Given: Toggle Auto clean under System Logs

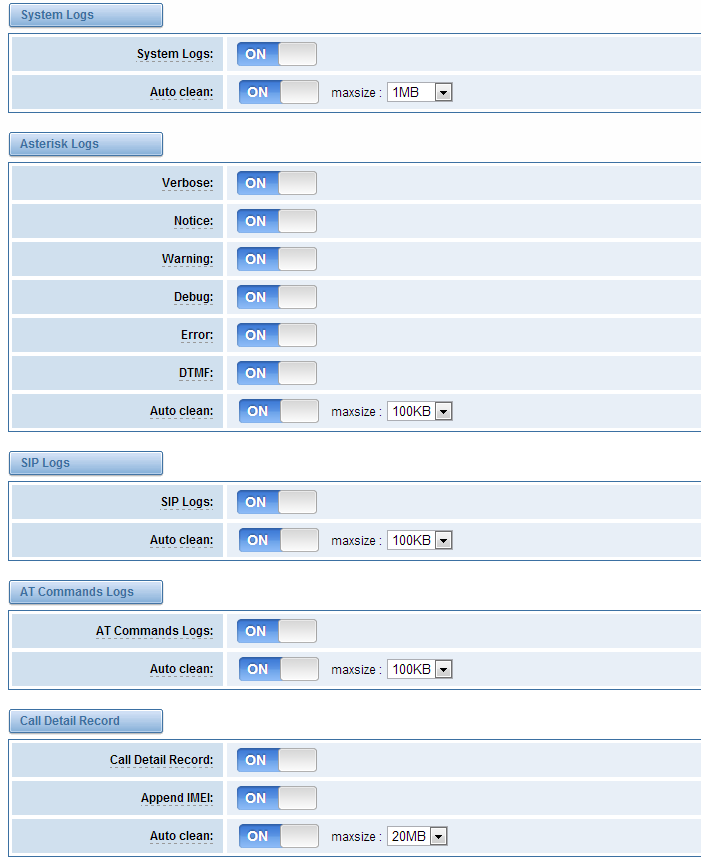Looking at the screenshot, I should pyautogui.click(x=279, y=92).
